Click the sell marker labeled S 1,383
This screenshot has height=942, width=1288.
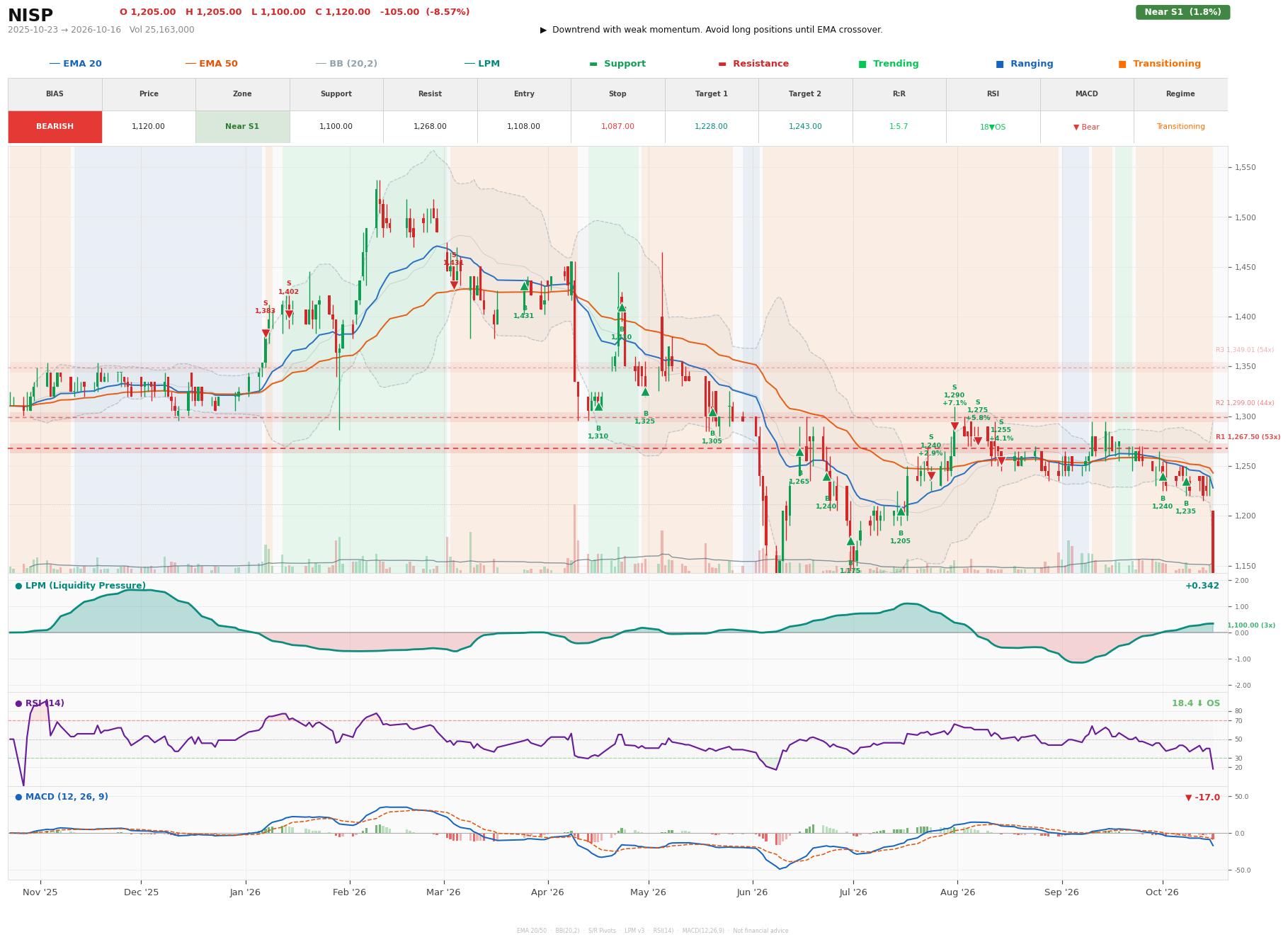(x=266, y=333)
